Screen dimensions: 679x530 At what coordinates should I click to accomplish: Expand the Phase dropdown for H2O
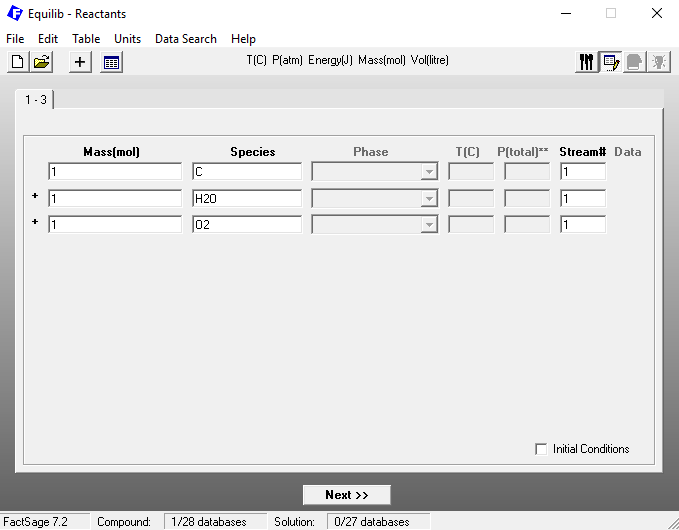pyautogui.click(x=429, y=199)
